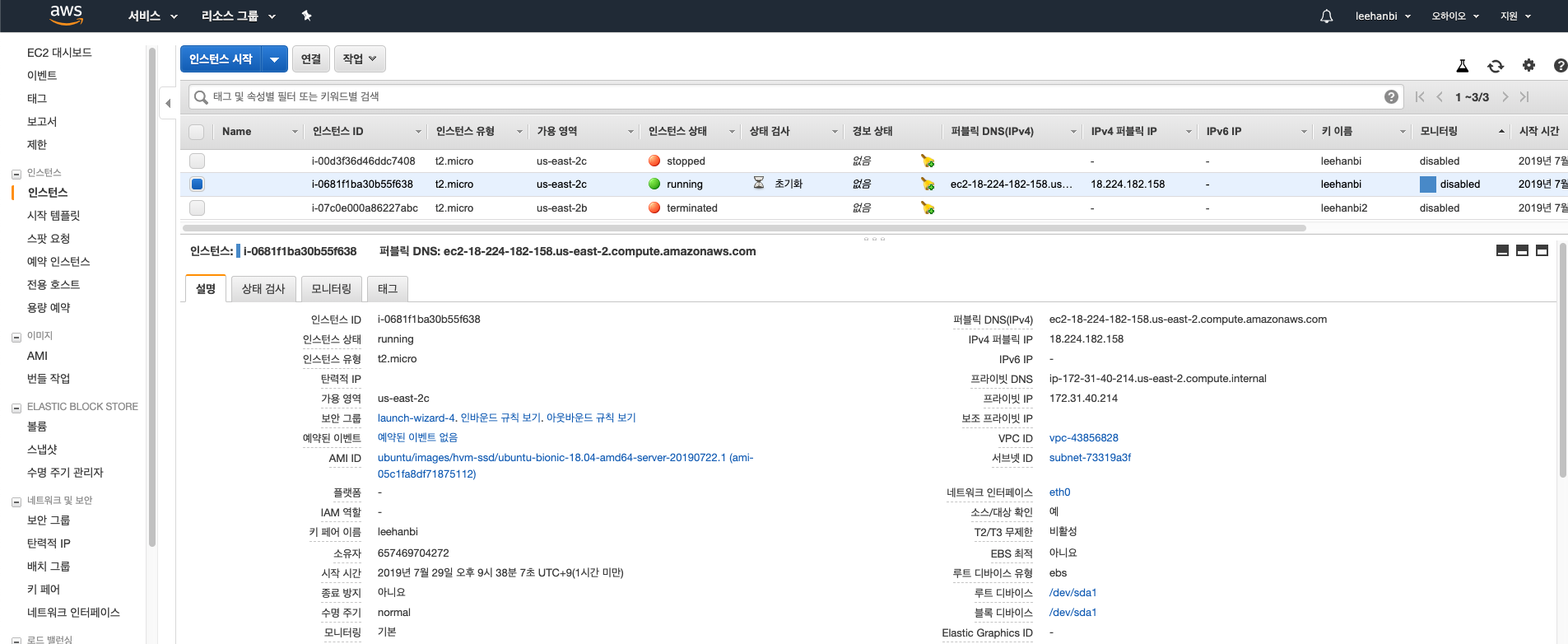The width and height of the screenshot is (1568, 644).
Task: Open the vpc-43856828 link
Action: click(x=1083, y=438)
